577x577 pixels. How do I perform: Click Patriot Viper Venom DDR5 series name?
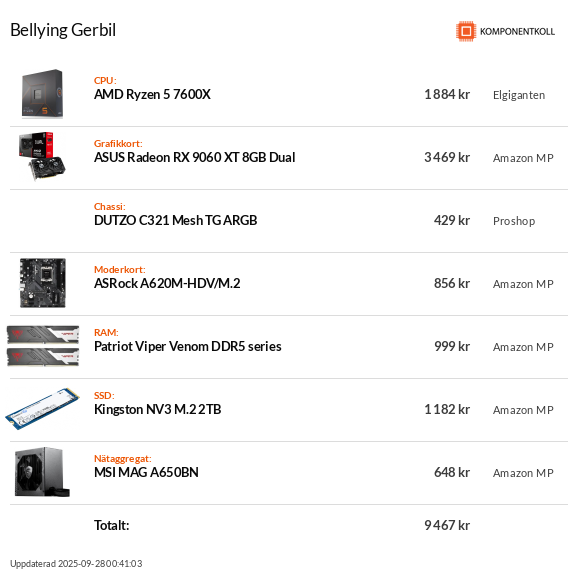188,346
